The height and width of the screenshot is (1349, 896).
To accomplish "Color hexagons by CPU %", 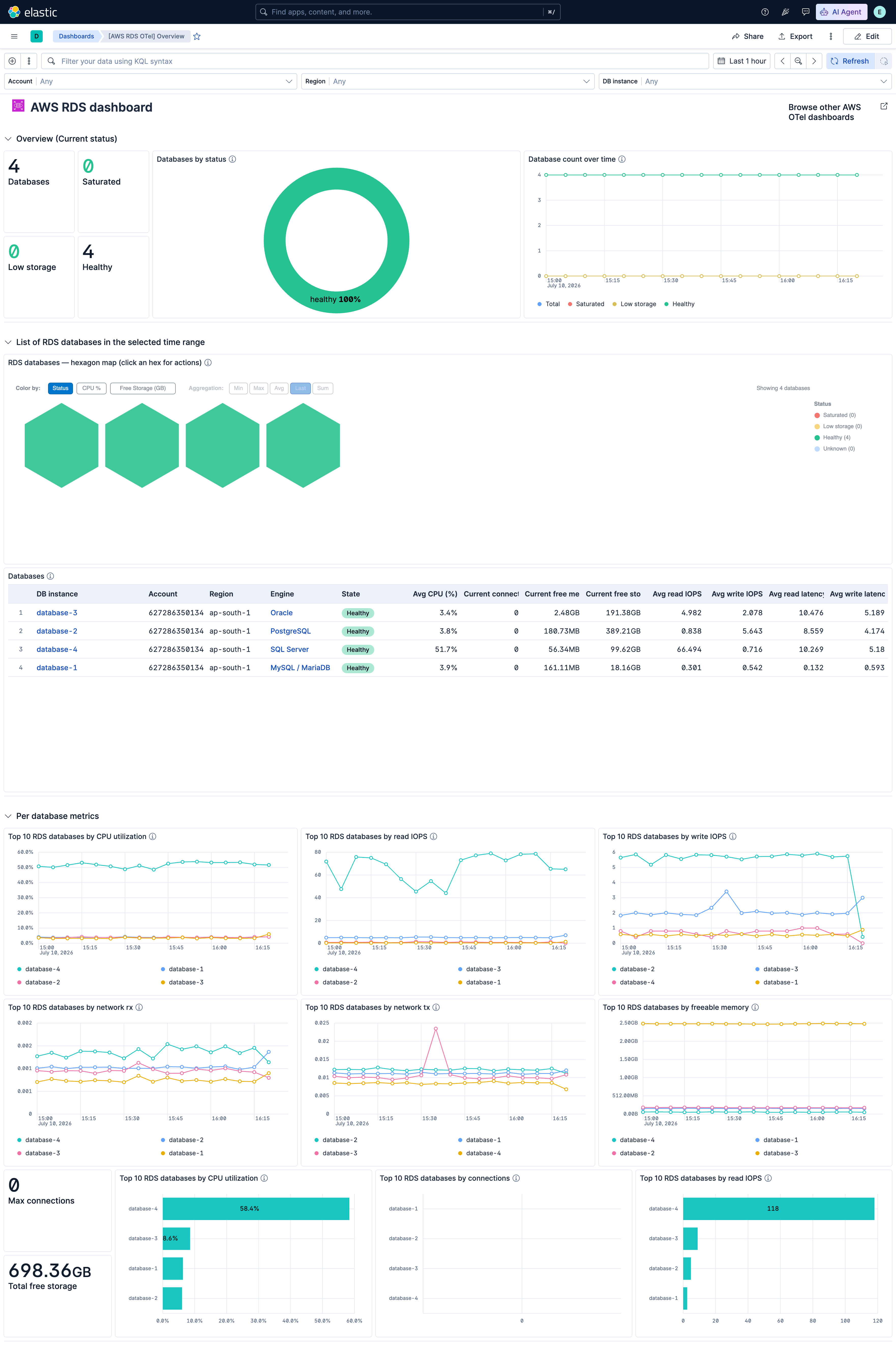I will pyautogui.click(x=92, y=388).
